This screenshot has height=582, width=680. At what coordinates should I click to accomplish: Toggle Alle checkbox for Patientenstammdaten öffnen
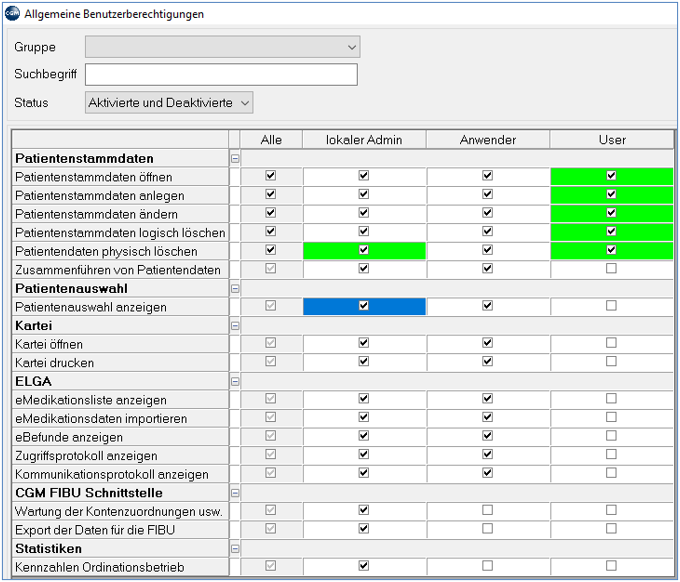tap(271, 176)
